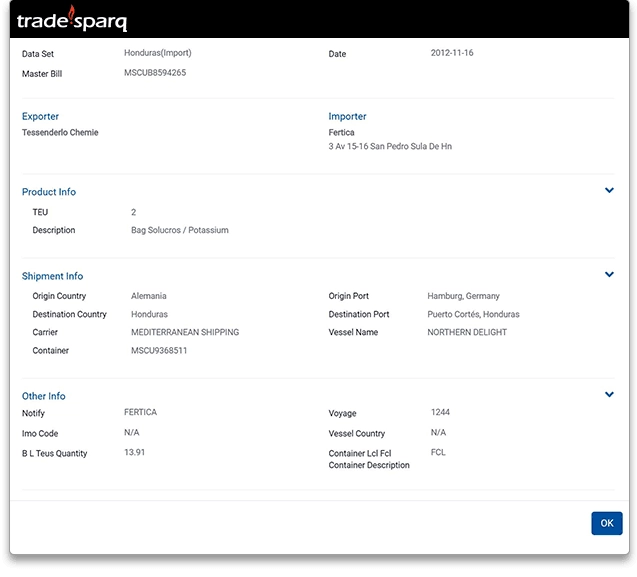Open the Exporter heading link
The width and height of the screenshot is (637, 577).
point(40,116)
